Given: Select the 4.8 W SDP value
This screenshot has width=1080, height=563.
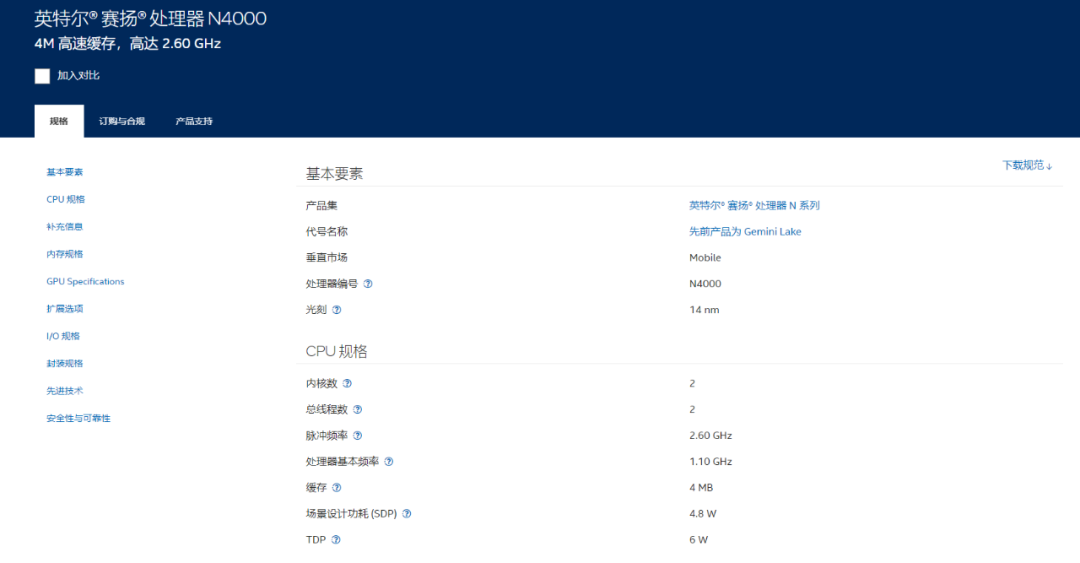Looking at the screenshot, I should 703,514.
